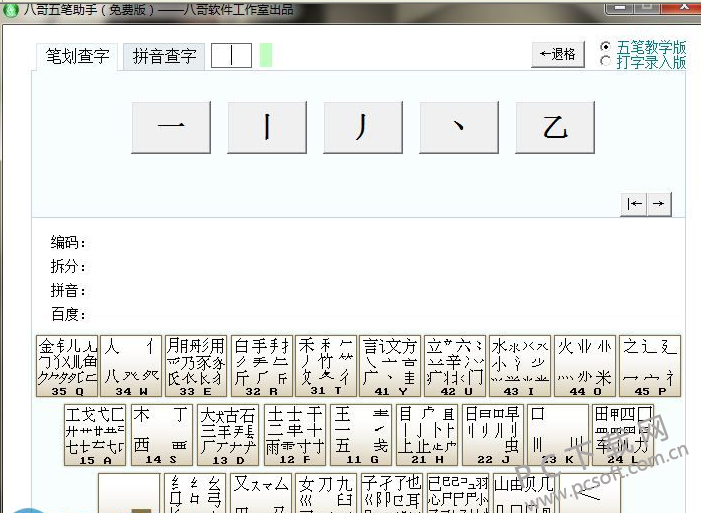Viewport: 701px width, 513px height.
Task: Click the 14 S key (木)
Action: (x=162, y=435)
